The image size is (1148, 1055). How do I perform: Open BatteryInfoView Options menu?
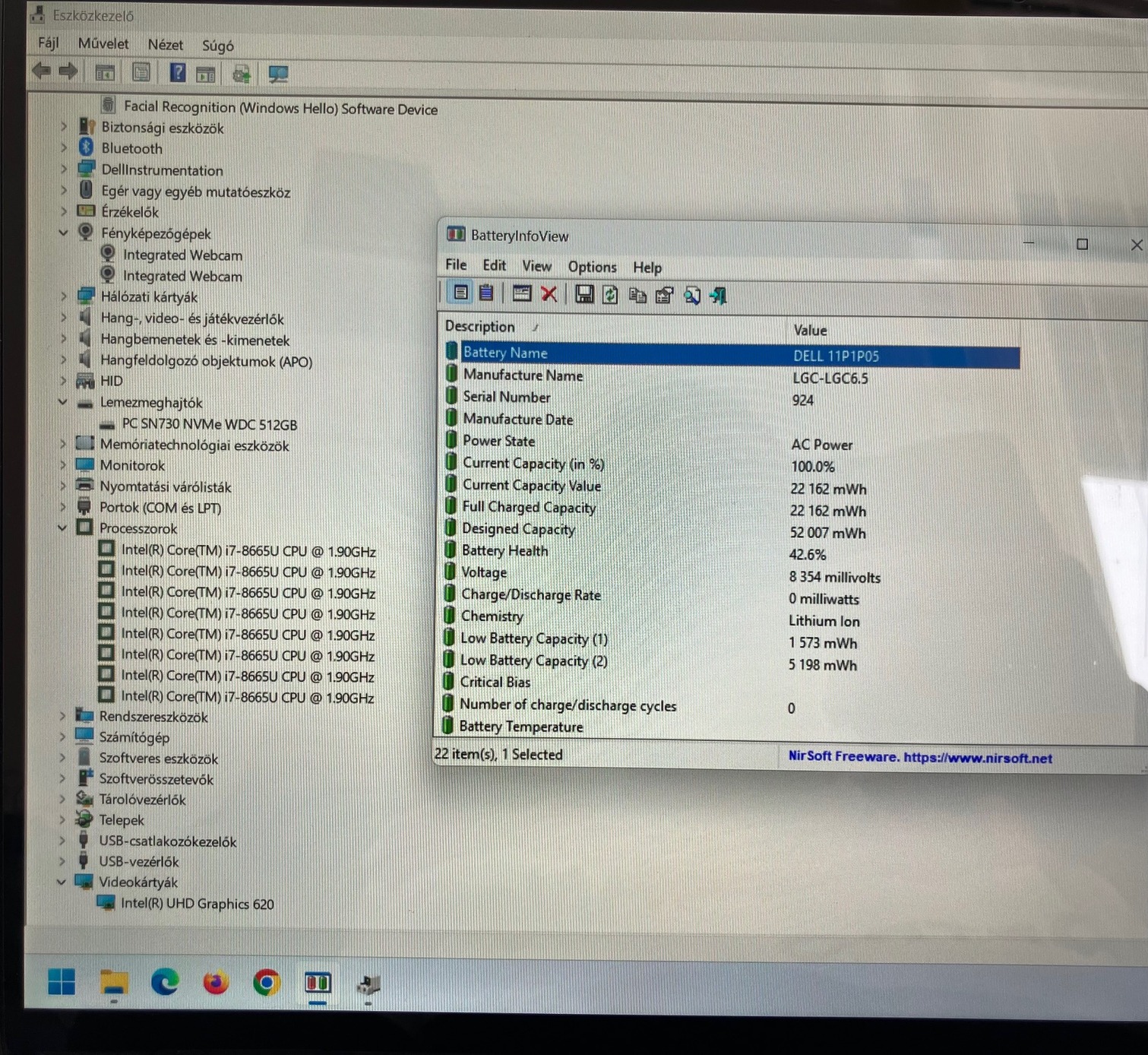(x=593, y=267)
